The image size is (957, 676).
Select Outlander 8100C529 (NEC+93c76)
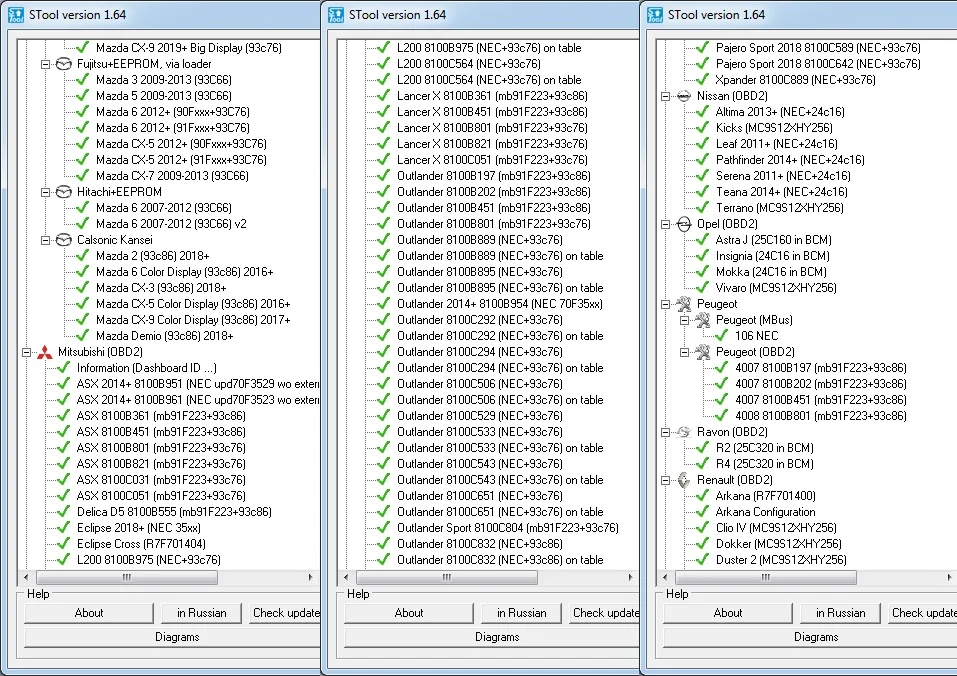pyautogui.click(x=479, y=416)
